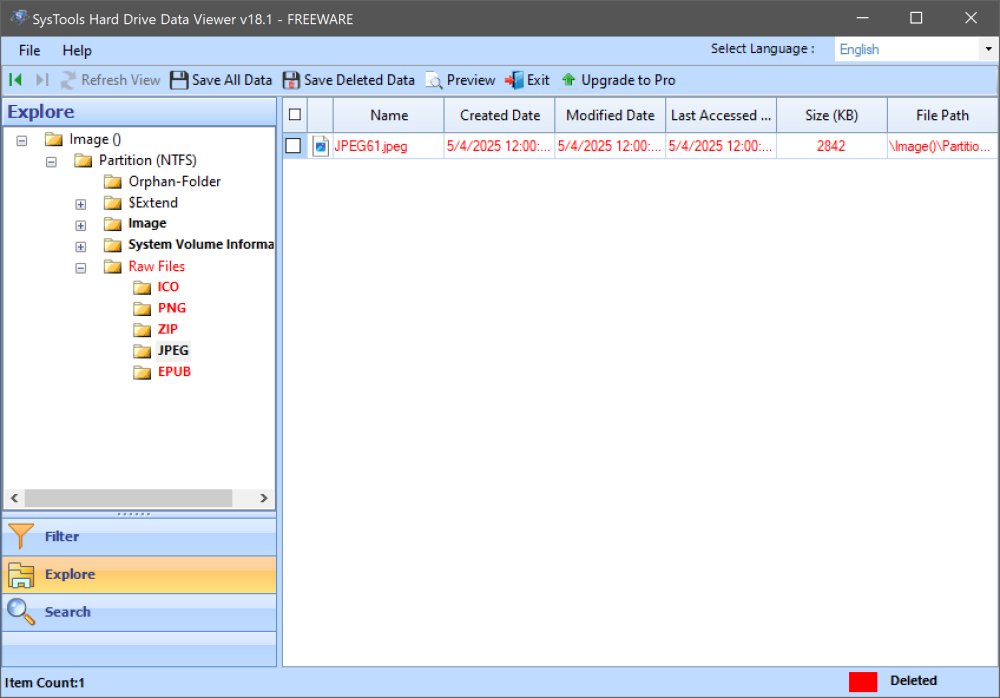Click the next page arrow icon
This screenshot has height=698, width=1000.
pos(42,80)
